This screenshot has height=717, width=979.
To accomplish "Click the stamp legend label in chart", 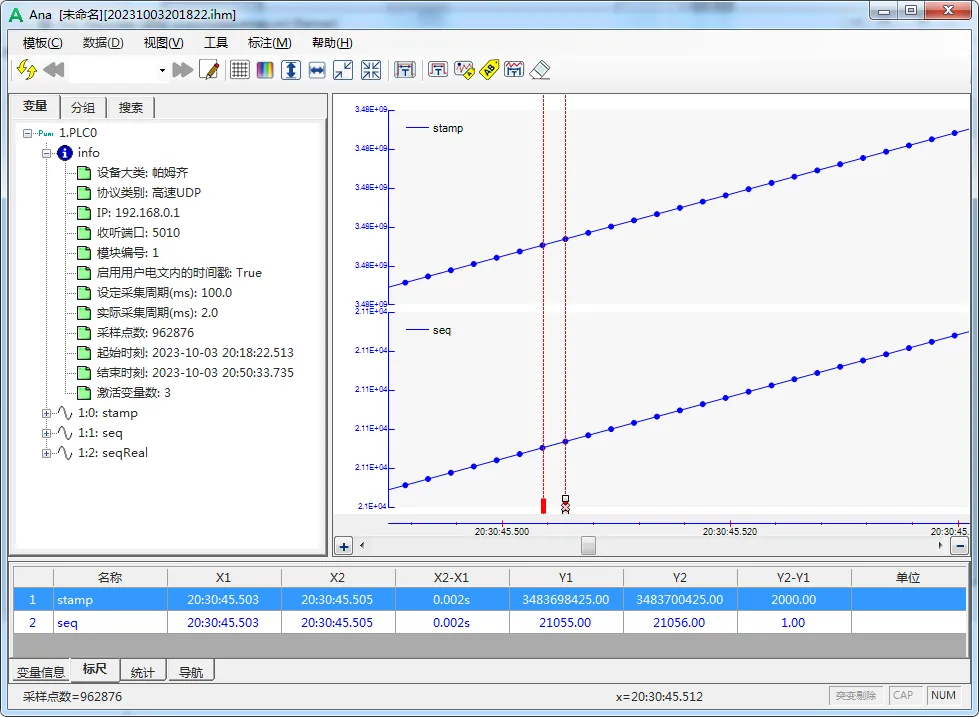I will 448,128.
